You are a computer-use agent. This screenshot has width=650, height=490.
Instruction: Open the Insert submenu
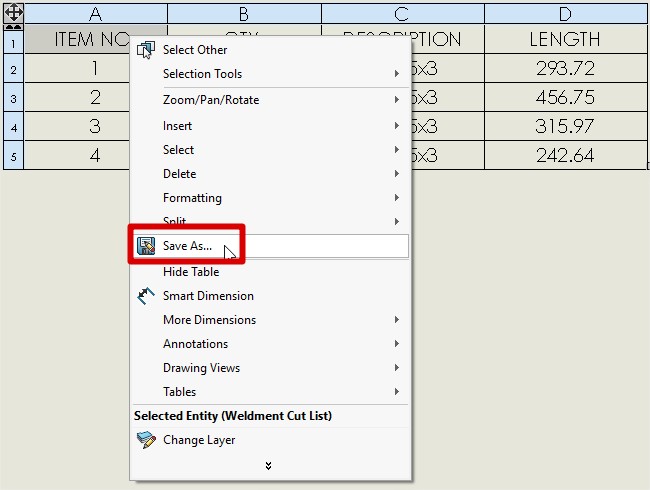(x=178, y=126)
